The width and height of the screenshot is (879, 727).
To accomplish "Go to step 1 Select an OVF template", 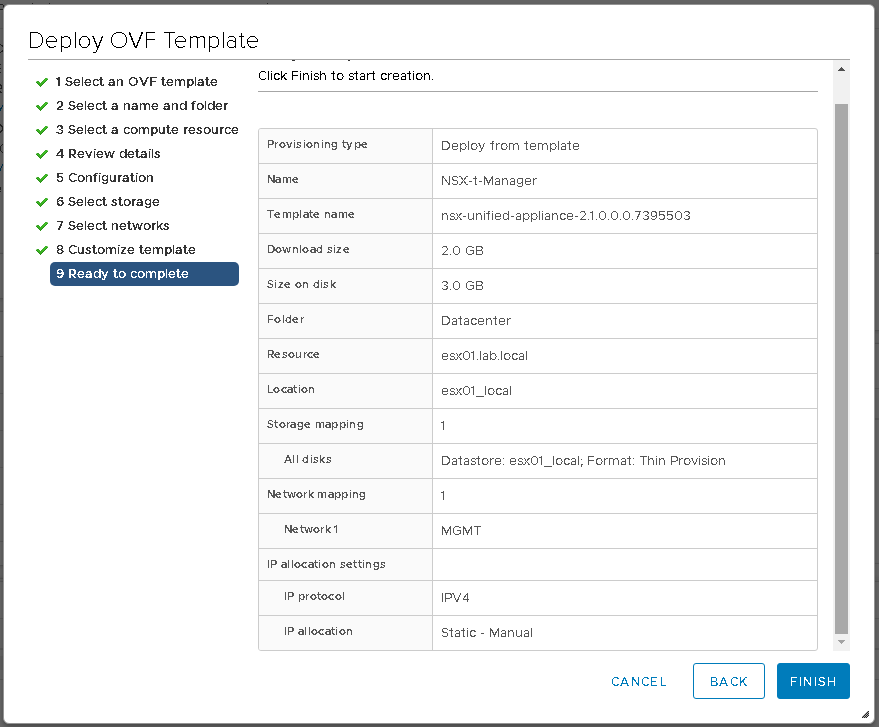I will (136, 82).
